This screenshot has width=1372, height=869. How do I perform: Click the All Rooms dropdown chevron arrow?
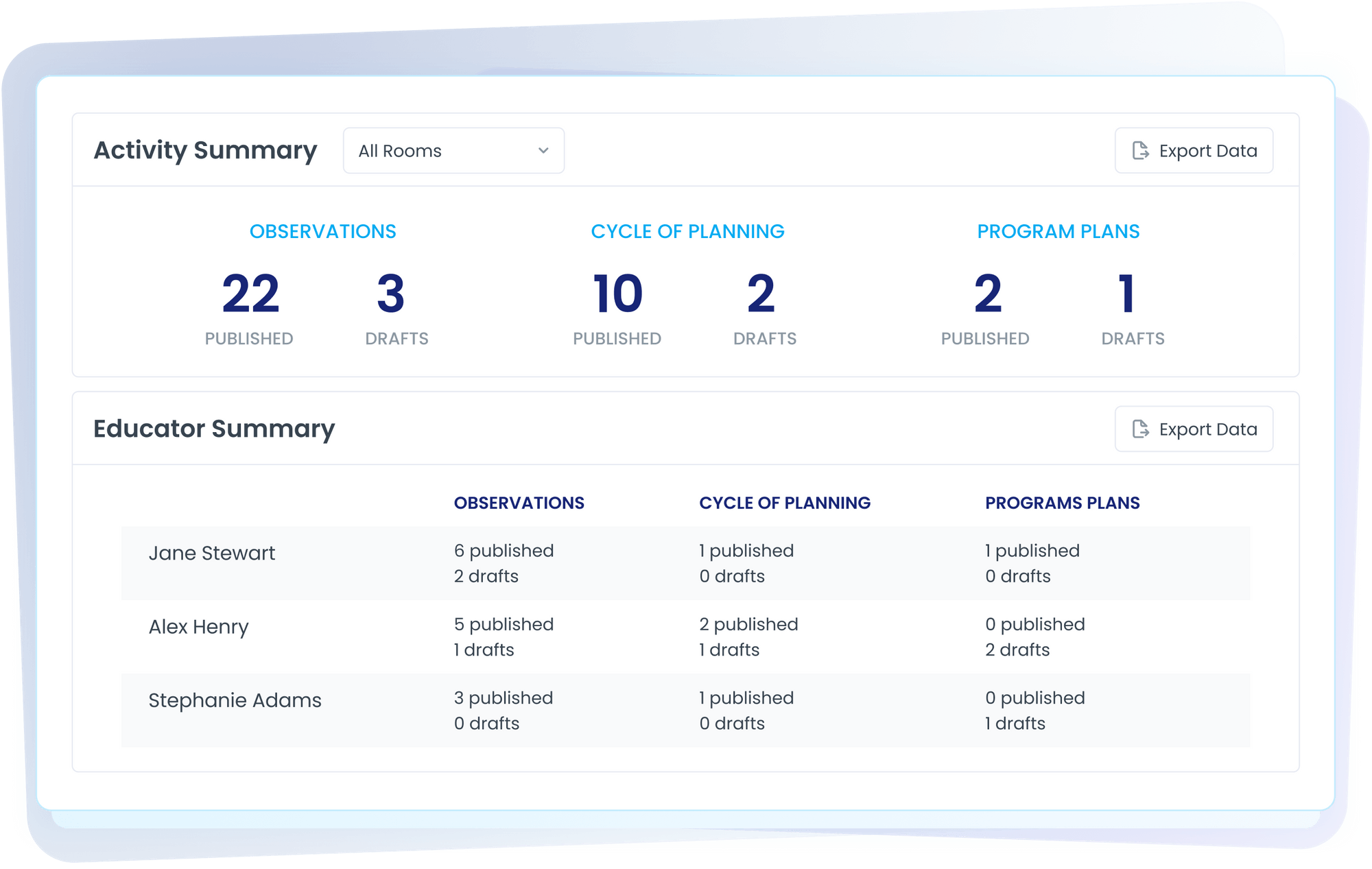[543, 151]
